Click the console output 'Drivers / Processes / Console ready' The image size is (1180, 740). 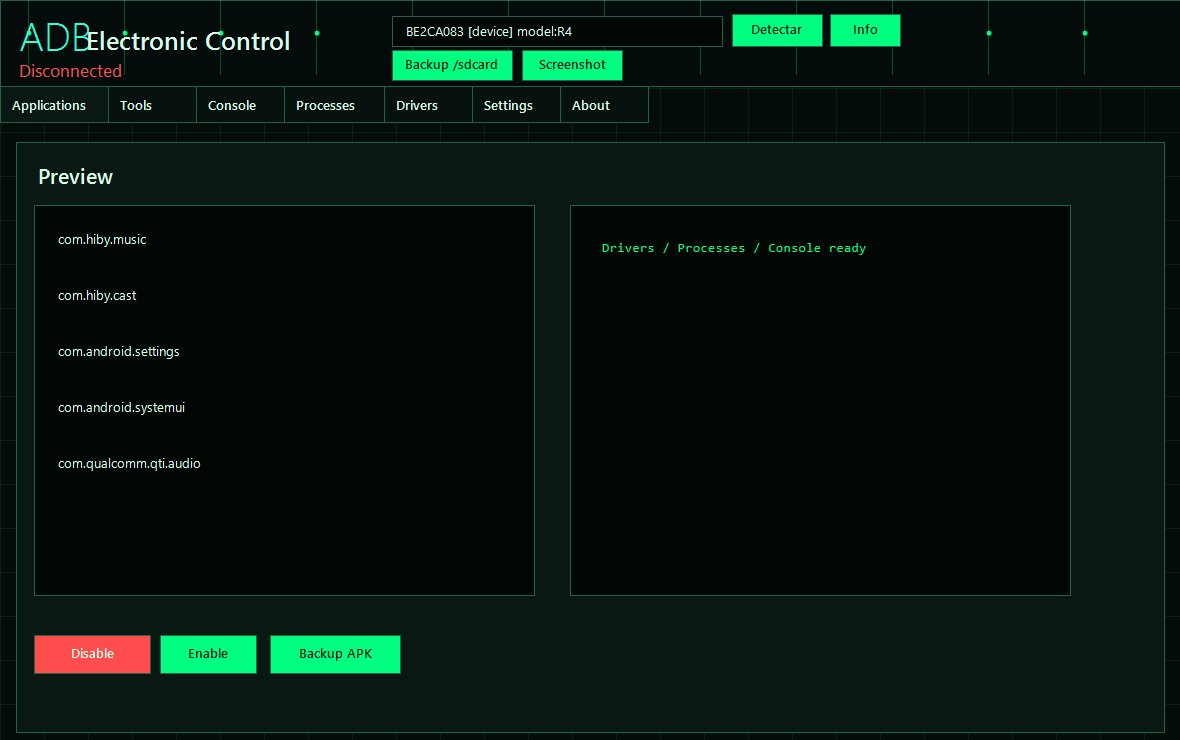[x=734, y=248]
